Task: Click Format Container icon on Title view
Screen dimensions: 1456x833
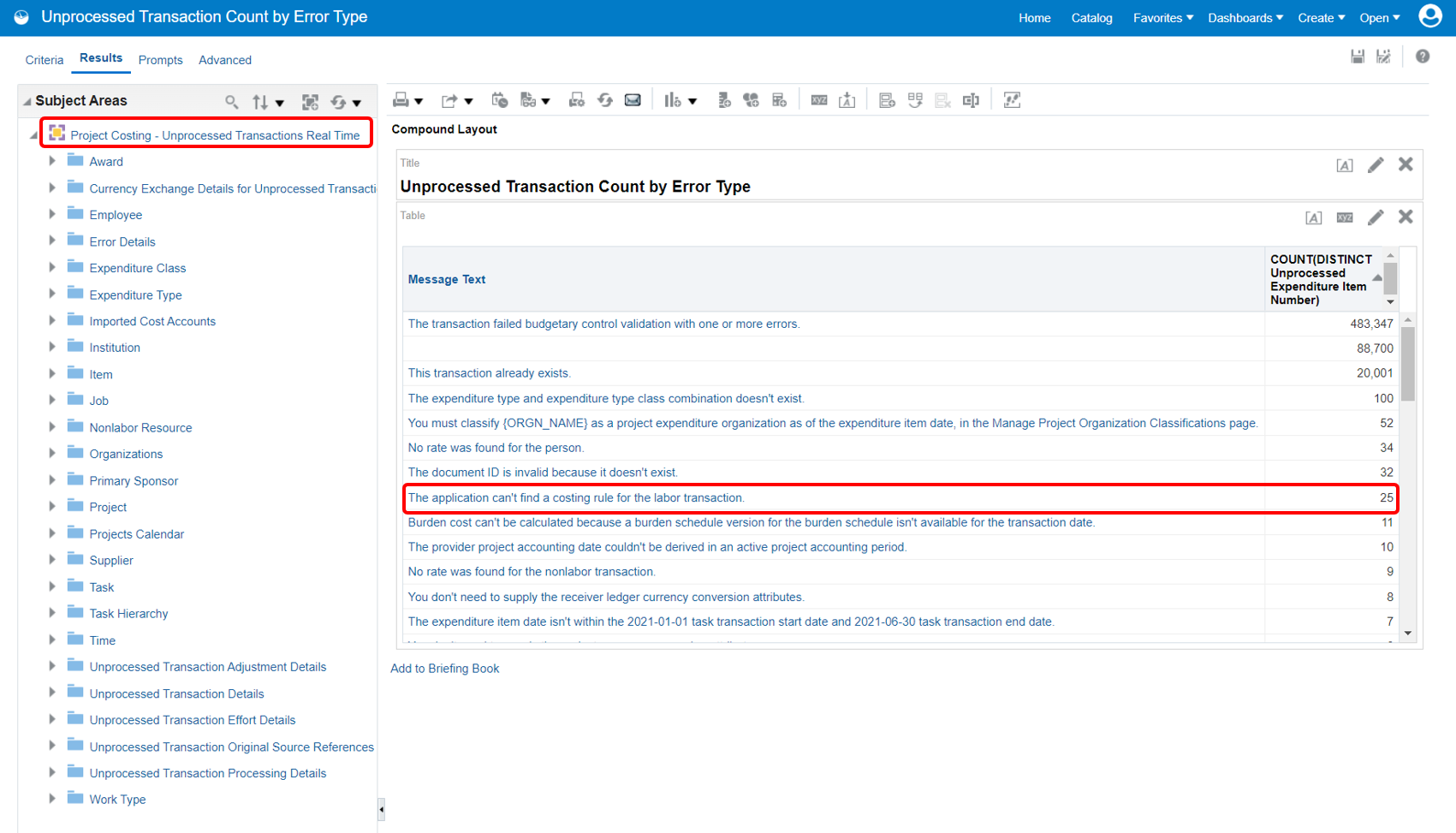Action: [x=1345, y=165]
